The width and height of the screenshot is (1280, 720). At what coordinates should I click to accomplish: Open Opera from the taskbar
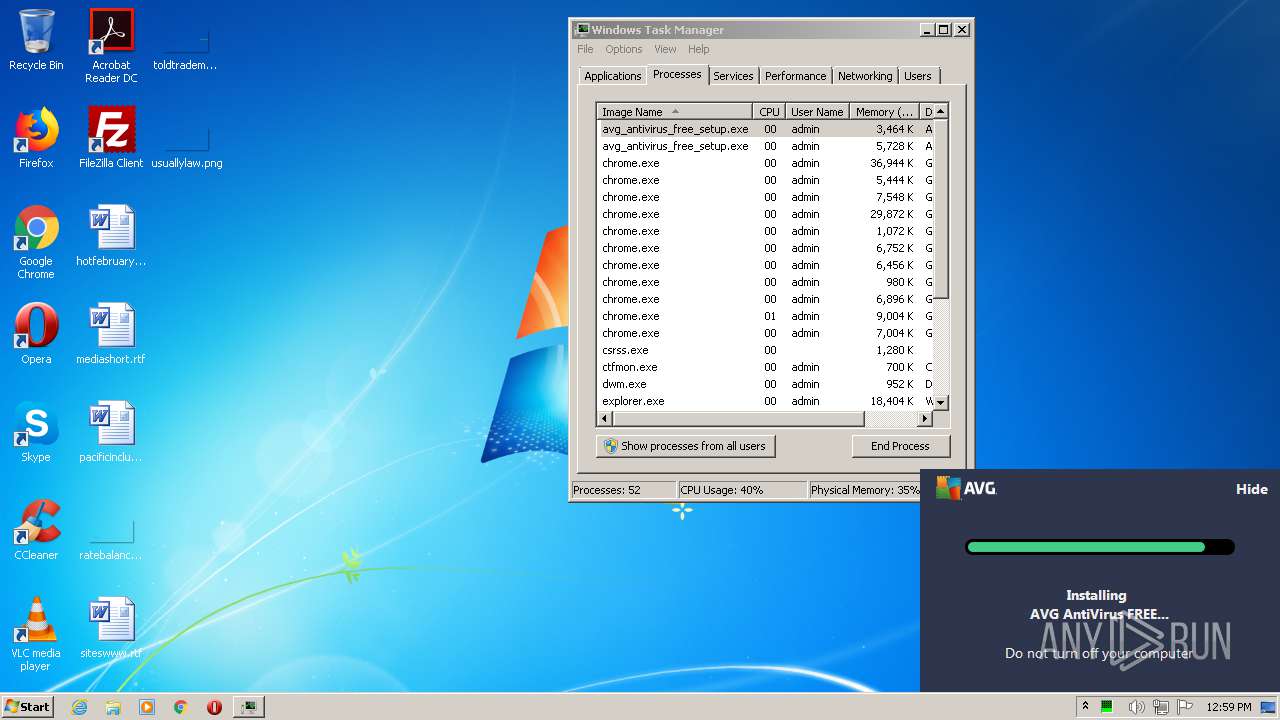(214, 707)
